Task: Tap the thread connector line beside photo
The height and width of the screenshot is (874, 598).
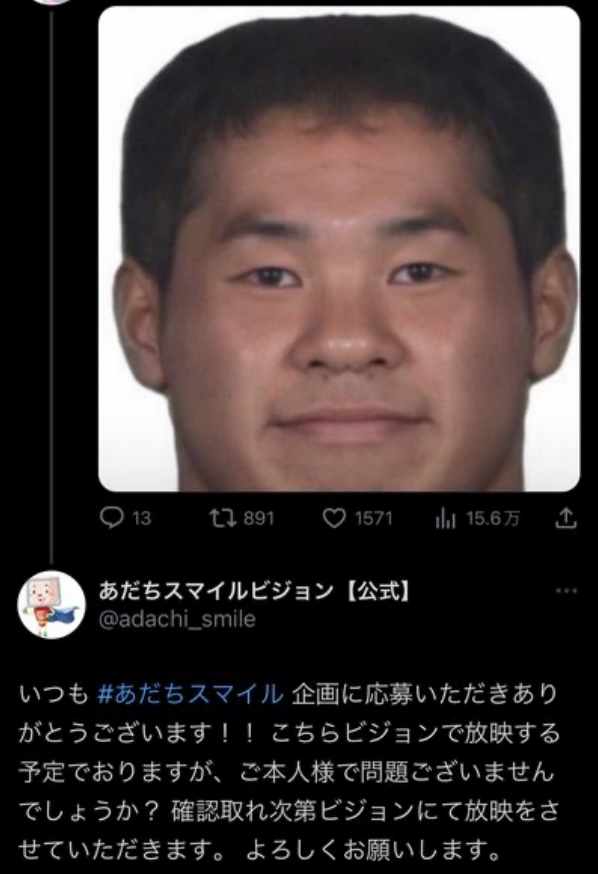Action: tap(52, 284)
